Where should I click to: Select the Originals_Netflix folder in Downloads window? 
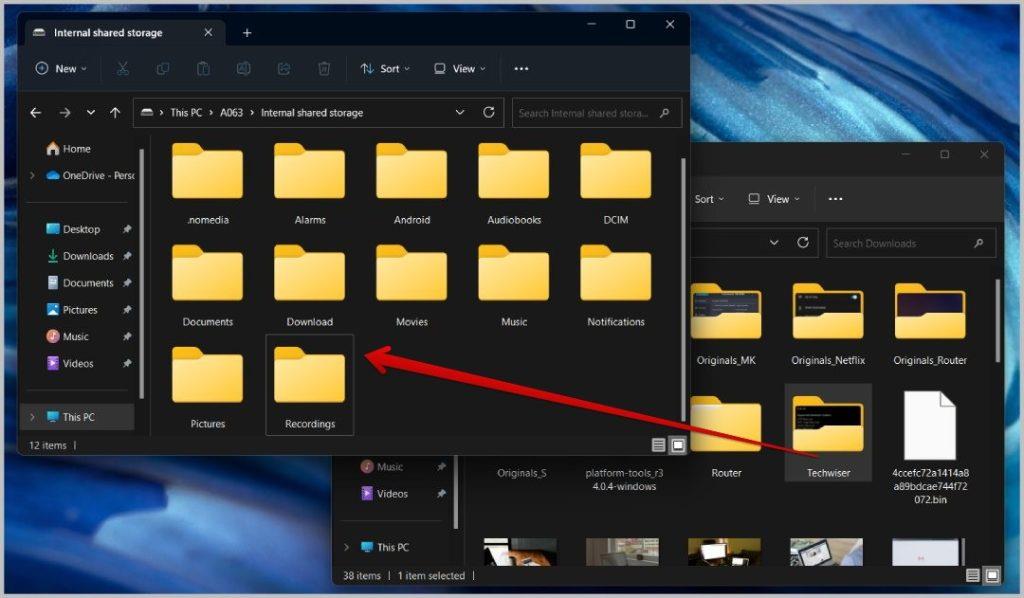coord(828,324)
